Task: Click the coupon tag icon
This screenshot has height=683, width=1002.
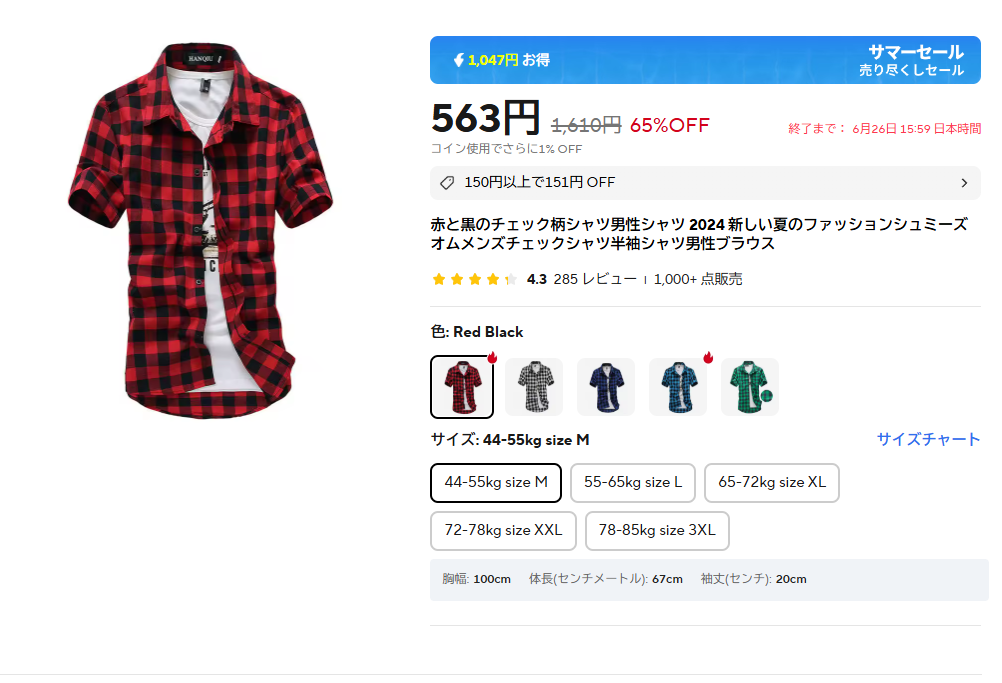Action: (447, 183)
